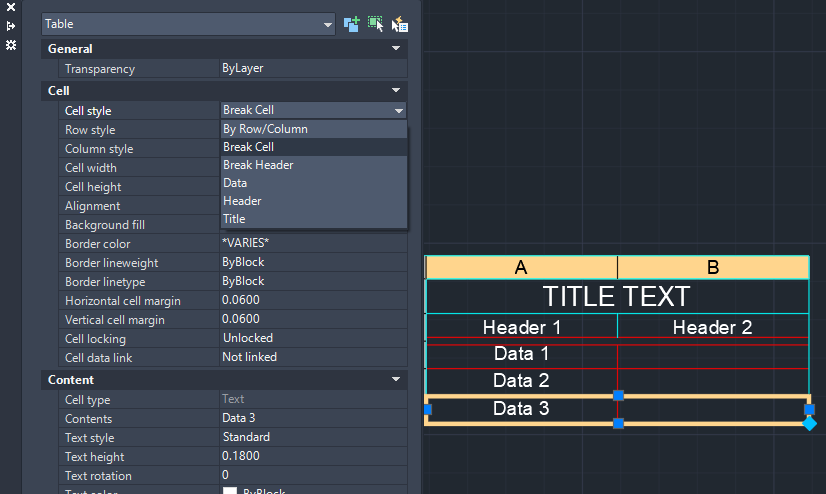Edit the Contents field Data 3
826x494 pixels.
313,418
